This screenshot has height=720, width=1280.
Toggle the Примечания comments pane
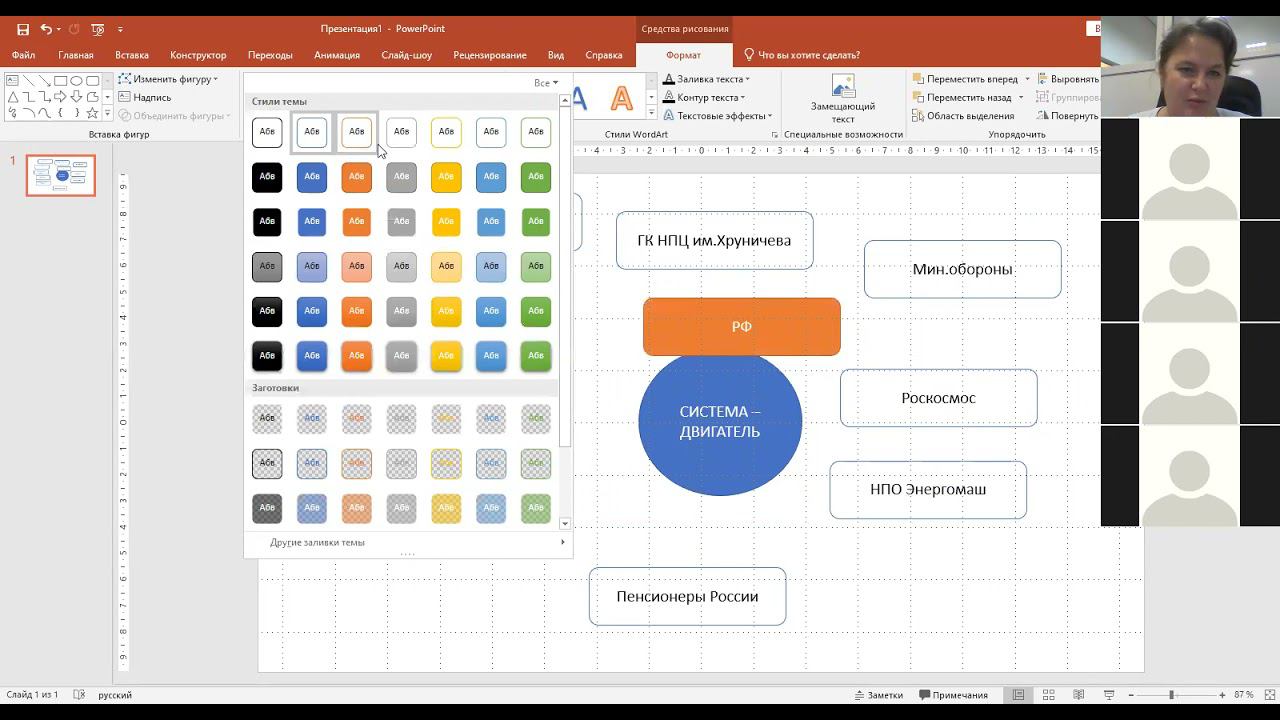click(x=953, y=695)
